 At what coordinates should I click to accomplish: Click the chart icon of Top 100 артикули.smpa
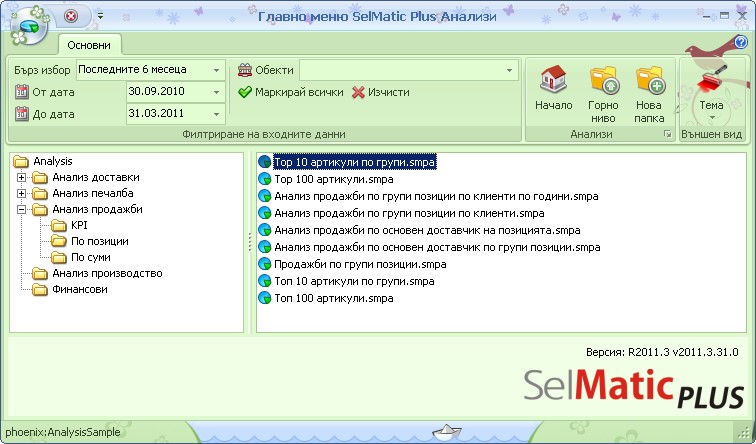pos(265,179)
